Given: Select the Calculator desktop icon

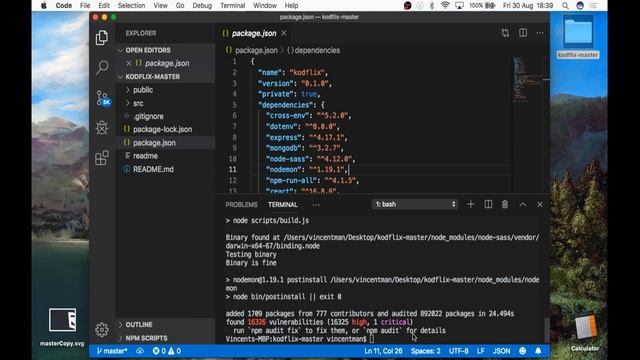Looking at the screenshot, I should 585,331.
